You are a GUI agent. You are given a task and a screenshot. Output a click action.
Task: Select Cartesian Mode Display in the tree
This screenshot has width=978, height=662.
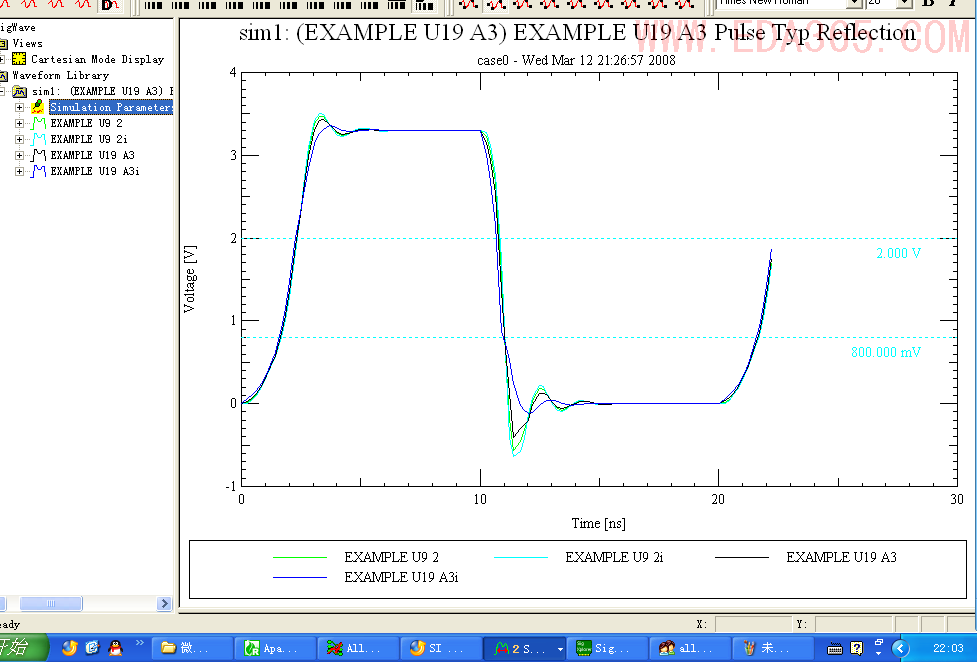click(x=97, y=59)
